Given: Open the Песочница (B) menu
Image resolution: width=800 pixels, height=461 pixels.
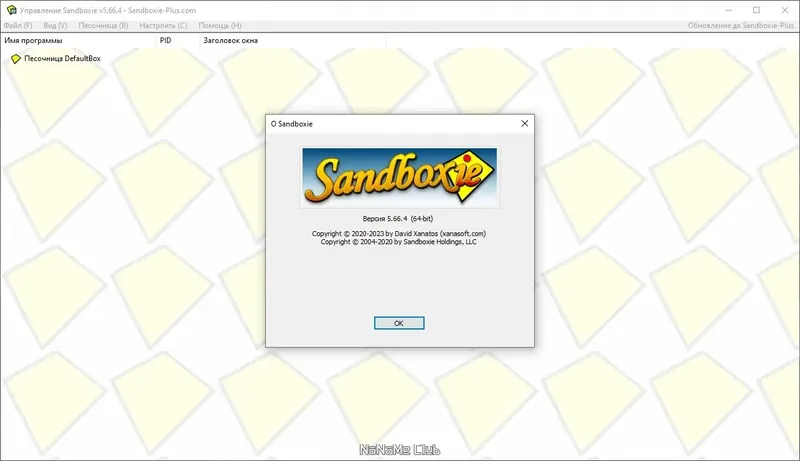Looking at the screenshot, I should click(103, 25).
